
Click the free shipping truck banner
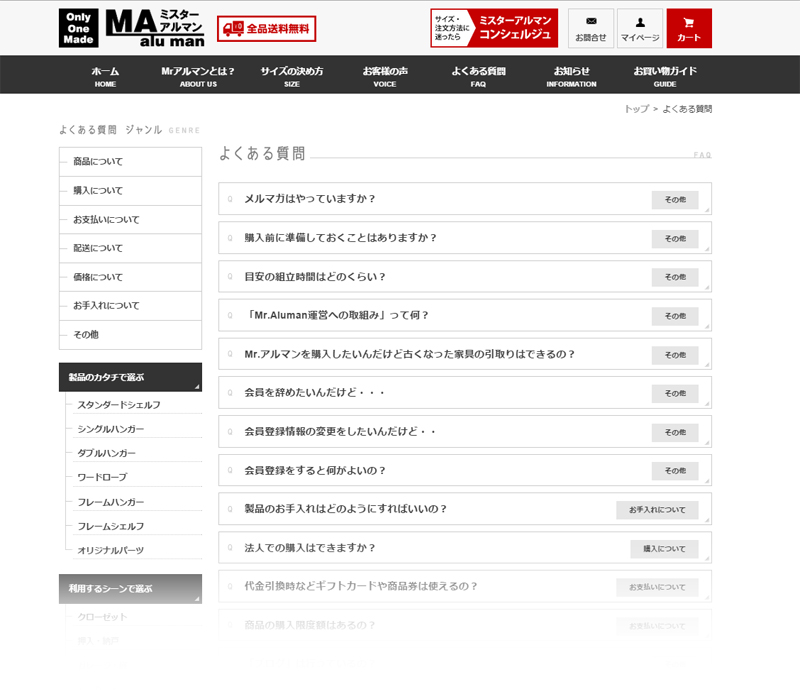click(266, 29)
